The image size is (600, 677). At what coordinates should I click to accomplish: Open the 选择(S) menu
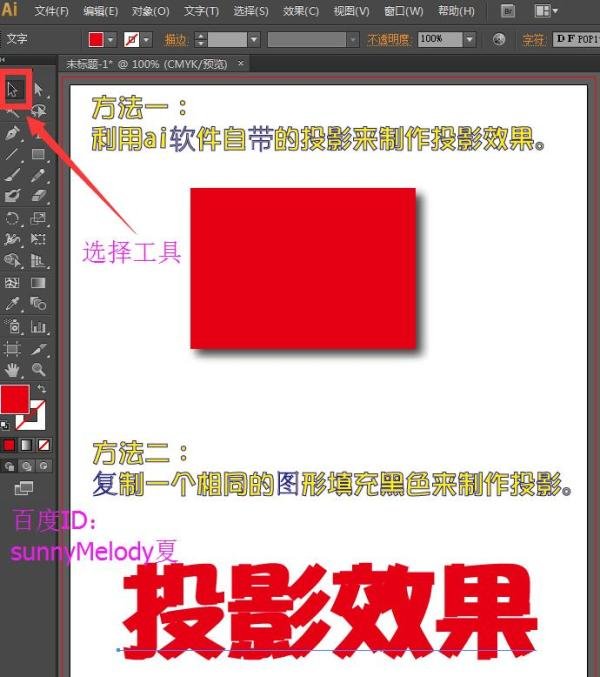(x=251, y=11)
